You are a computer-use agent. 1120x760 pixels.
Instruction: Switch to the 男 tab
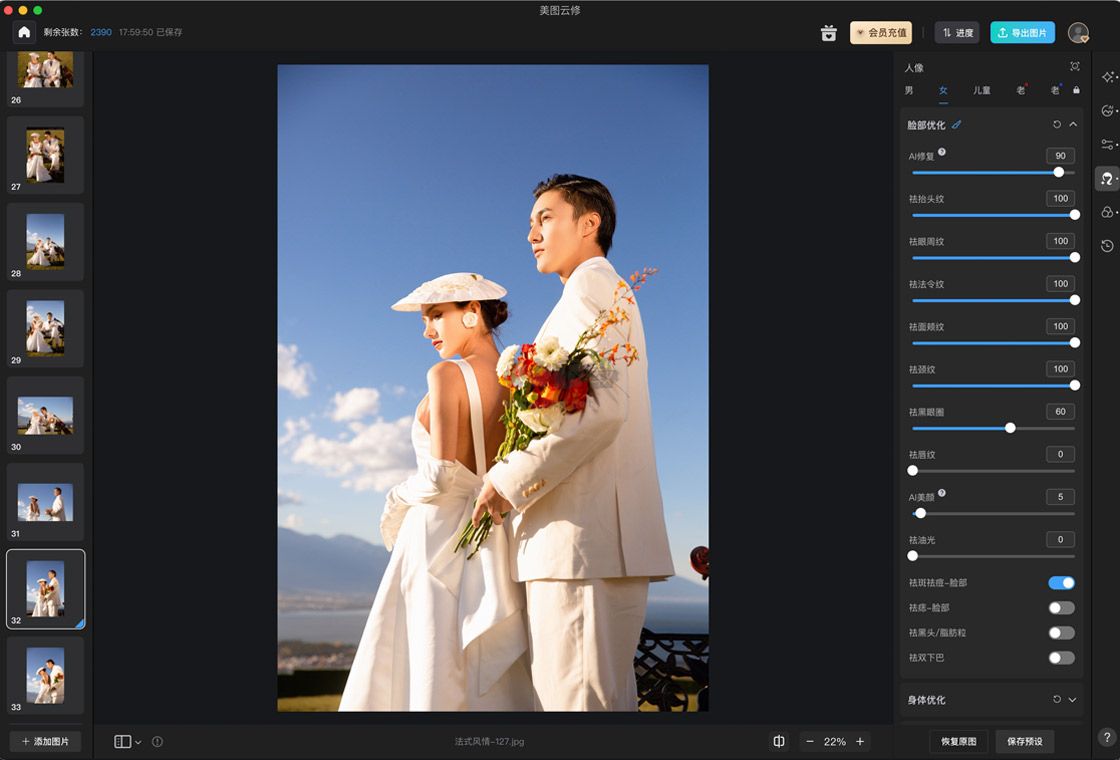(909, 91)
